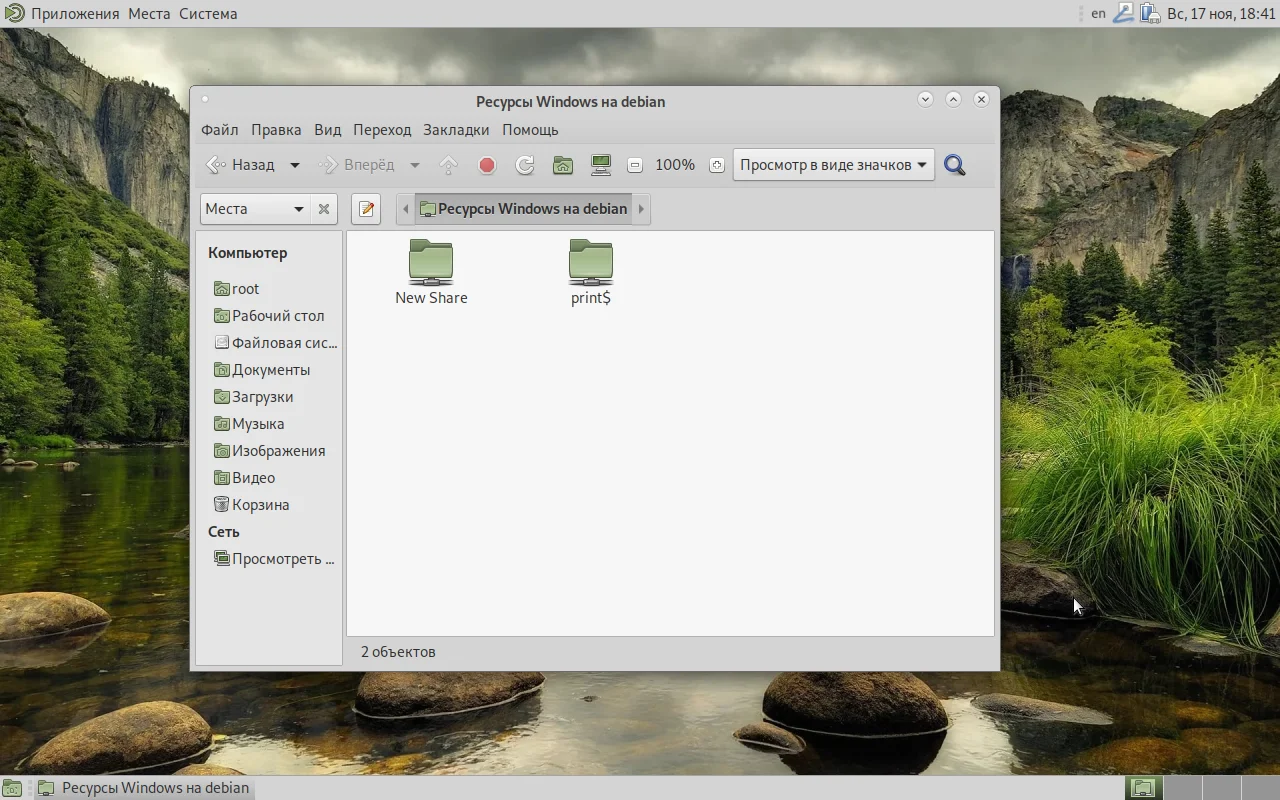Click the Reload icon in toolbar
1280x800 pixels.
[524, 165]
